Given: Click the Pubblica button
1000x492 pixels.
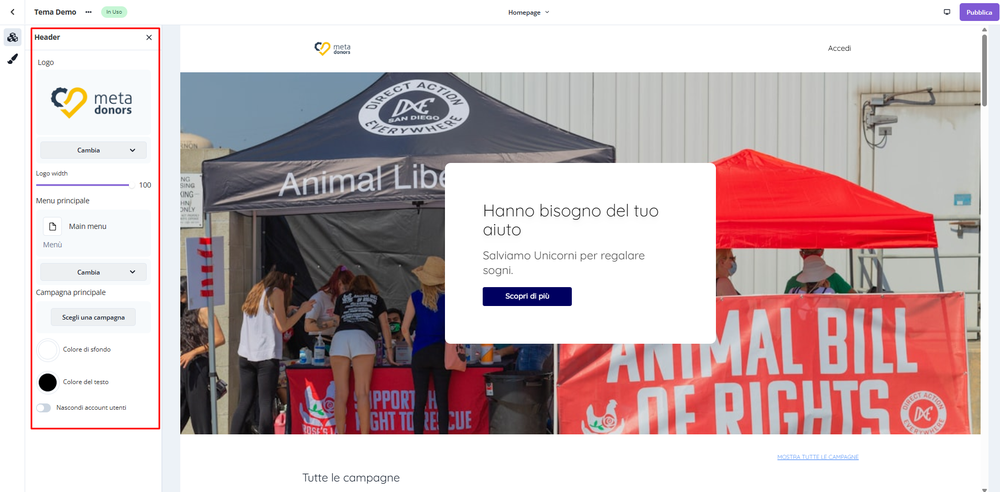Looking at the screenshot, I should pos(978,12).
